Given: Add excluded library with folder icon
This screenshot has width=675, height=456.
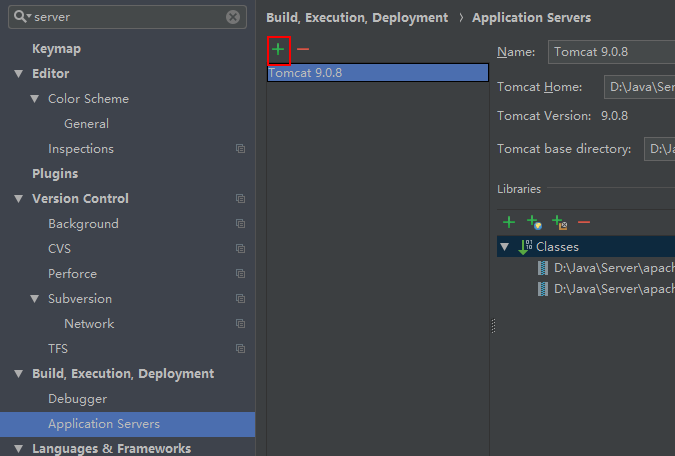Looking at the screenshot, I should pos(560,222).
